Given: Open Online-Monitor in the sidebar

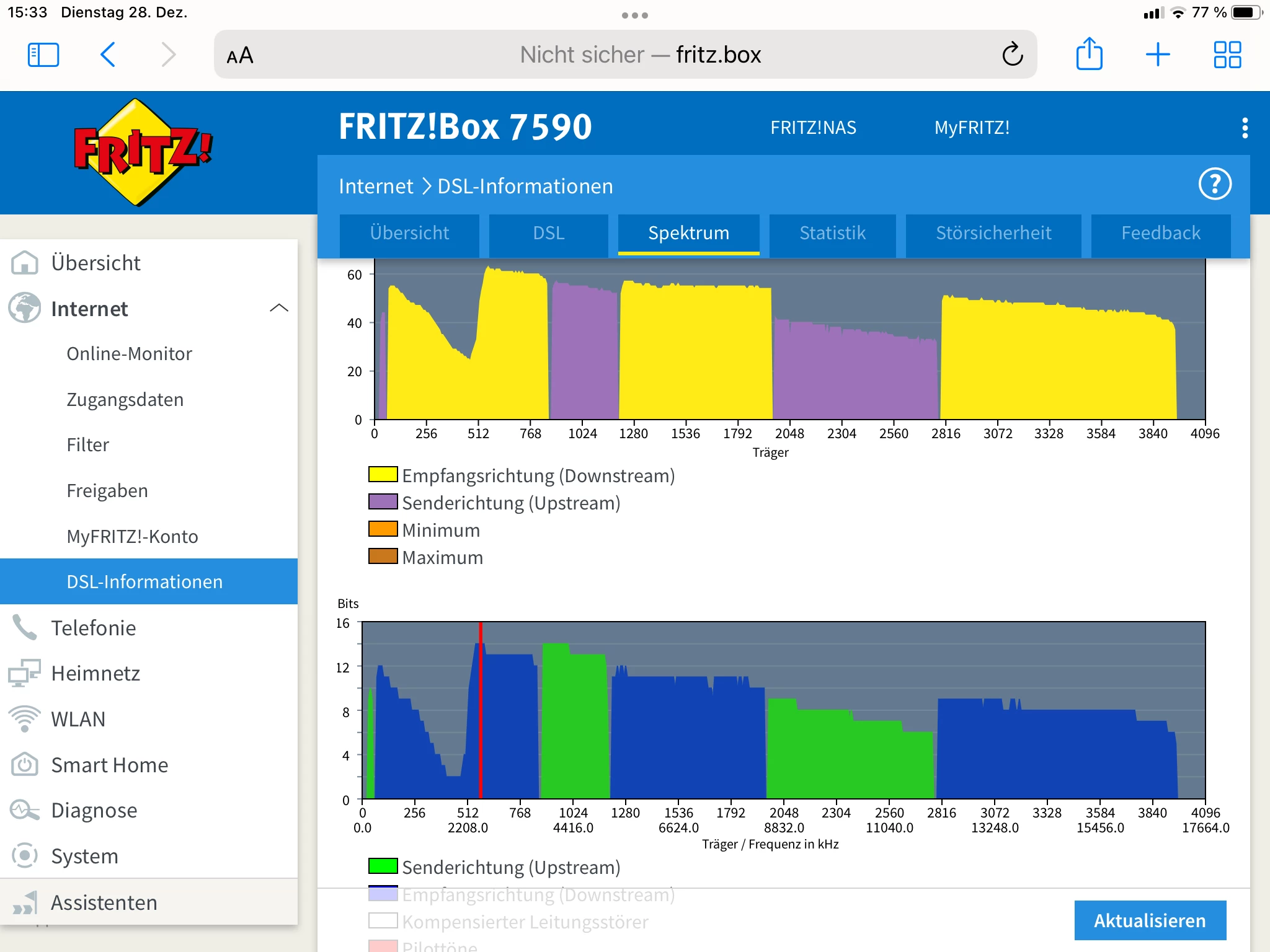Looking at the screenshot, I should [129, 354].
